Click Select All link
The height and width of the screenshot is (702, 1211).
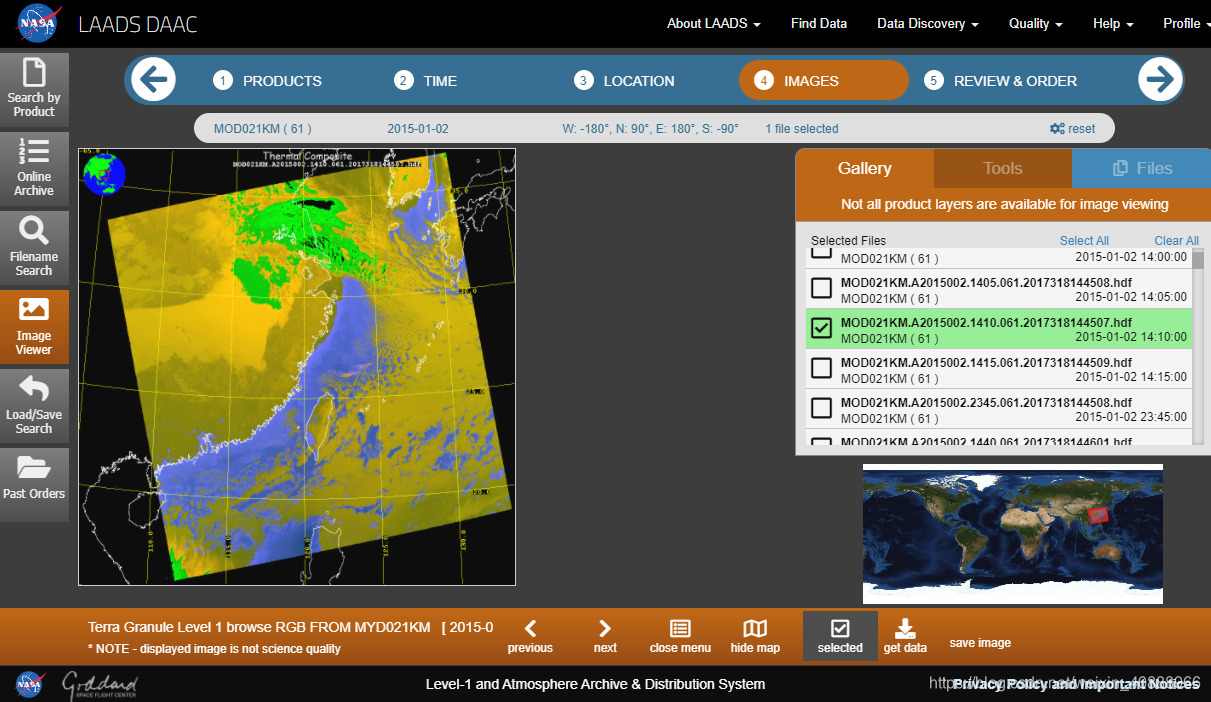pos(1084,240)
